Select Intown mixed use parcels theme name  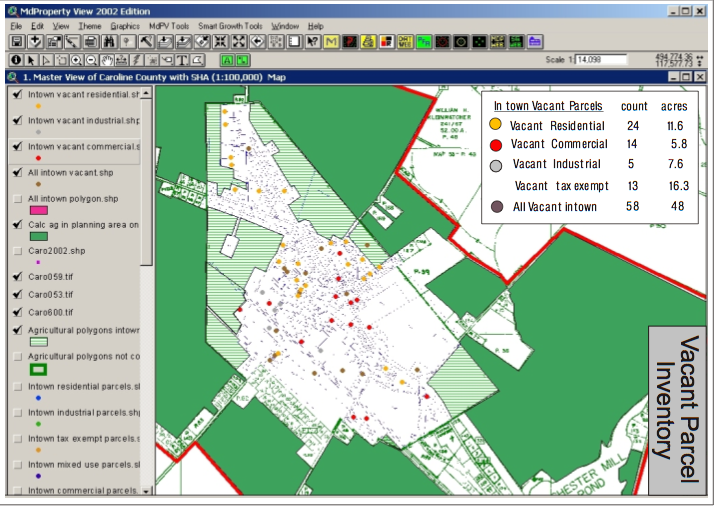pos(84,465)
